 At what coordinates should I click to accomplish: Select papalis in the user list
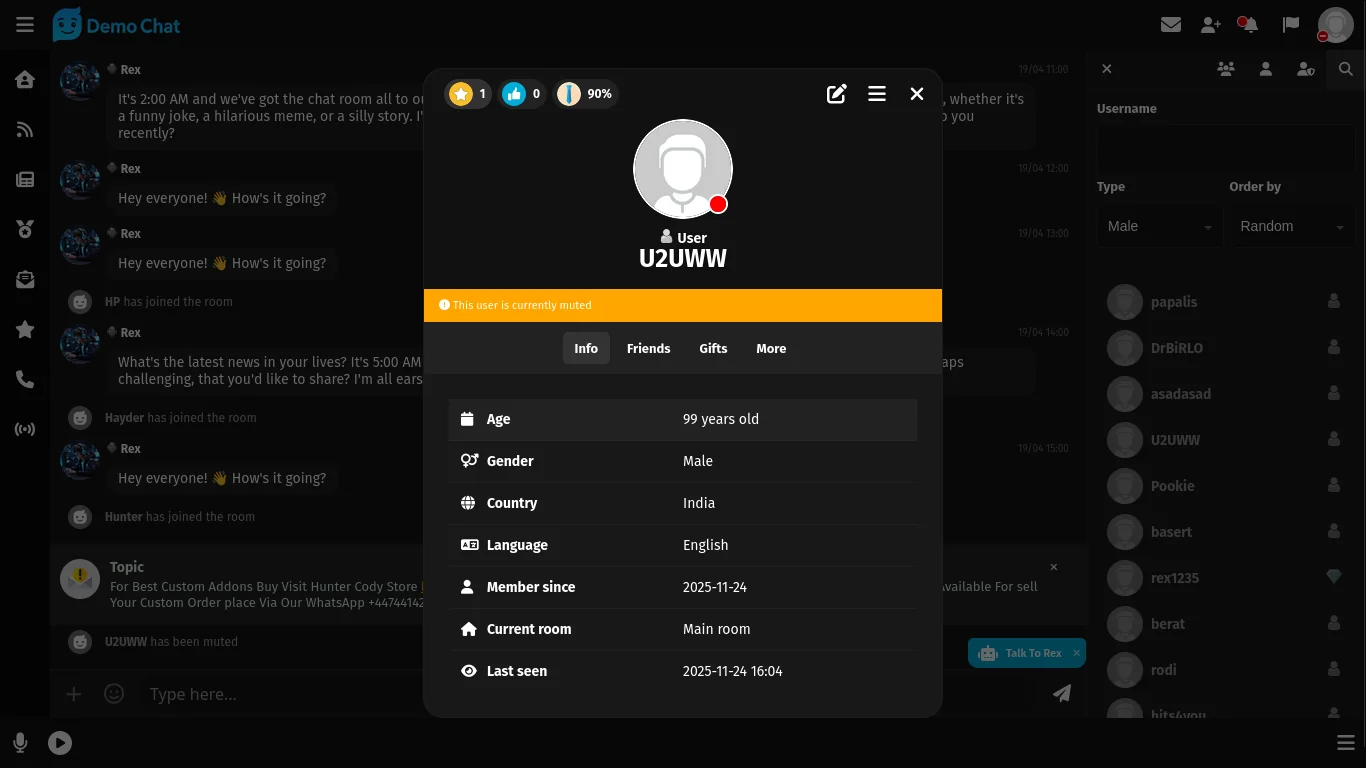pyautogui.click(x=1173, y=302)
